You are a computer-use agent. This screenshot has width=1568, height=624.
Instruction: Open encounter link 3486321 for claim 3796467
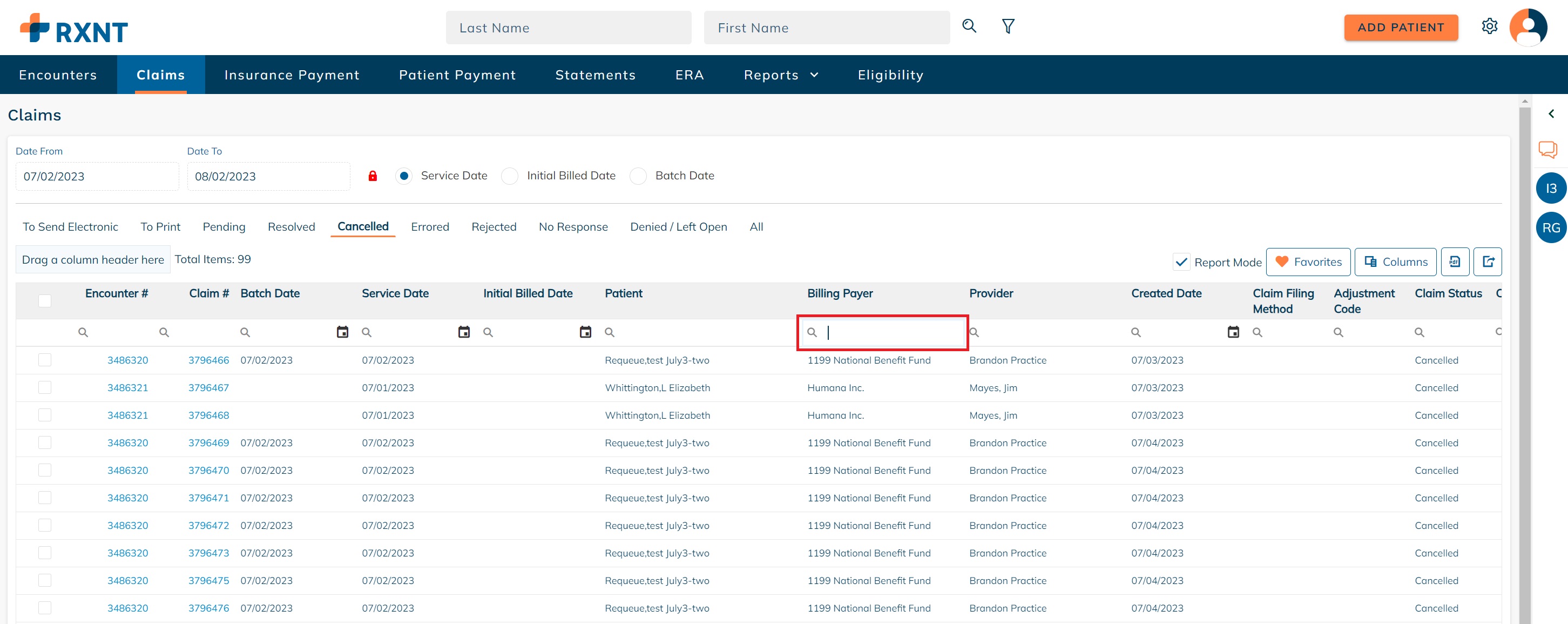[x=128, y=388]
